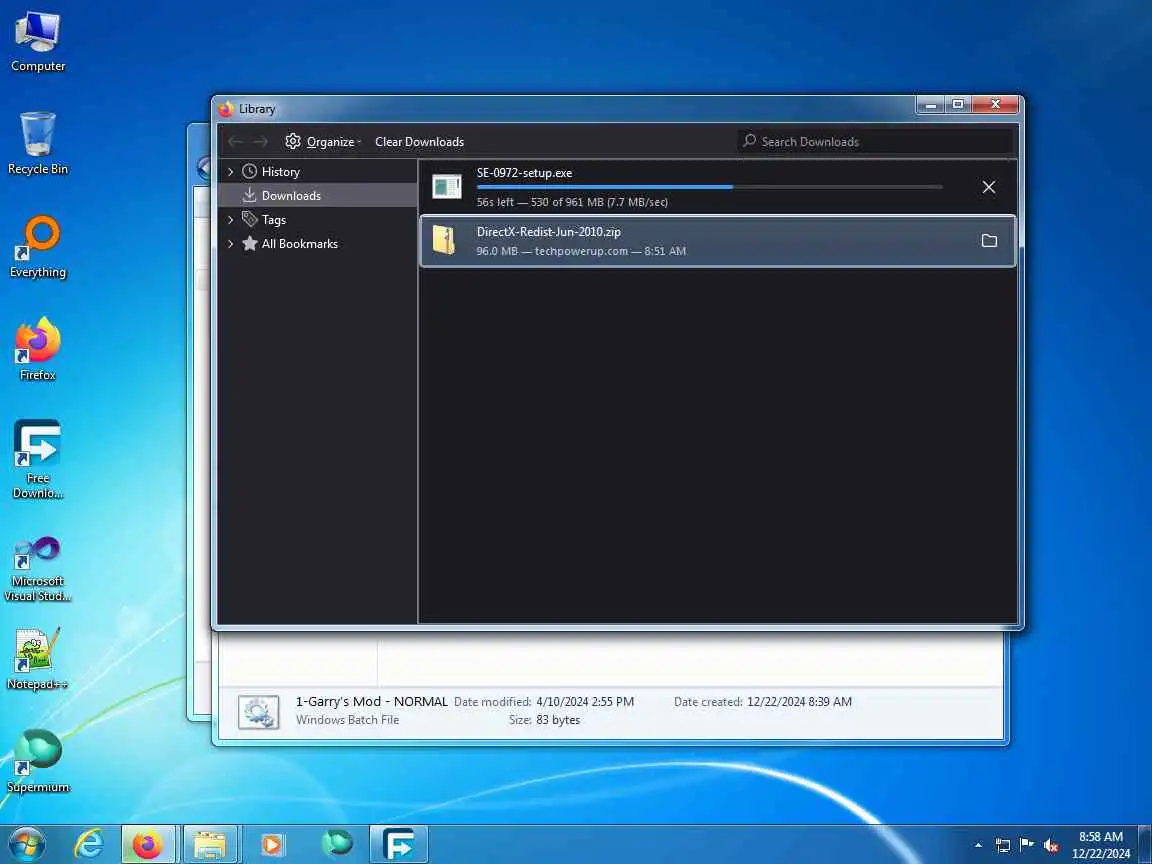Expand the History tree node
1152x864 pixels.
pos(231,172)
